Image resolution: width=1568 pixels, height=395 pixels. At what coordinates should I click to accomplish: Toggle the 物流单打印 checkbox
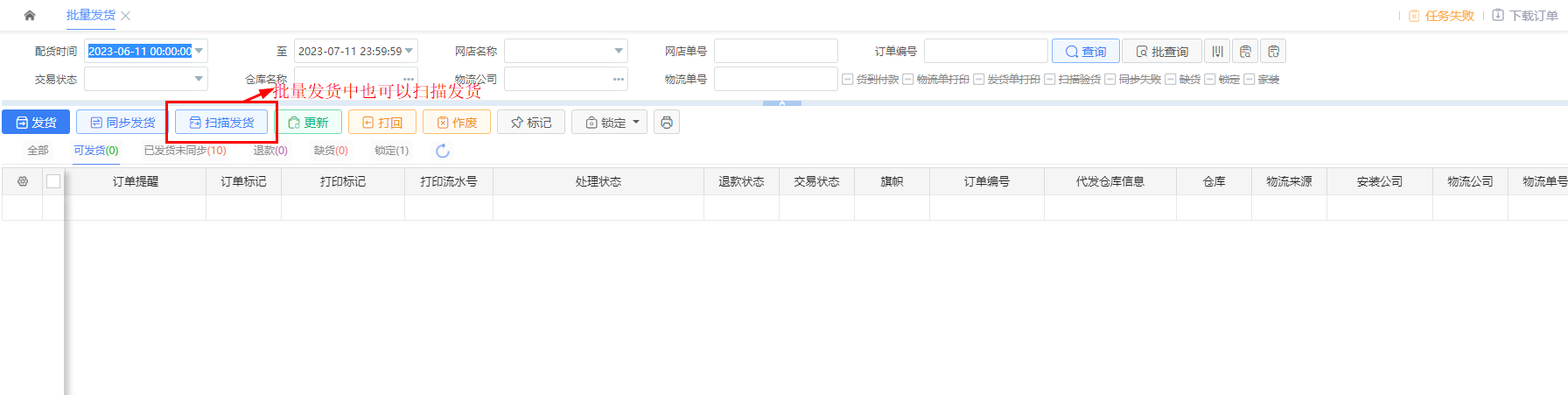[x=908, y=80]
